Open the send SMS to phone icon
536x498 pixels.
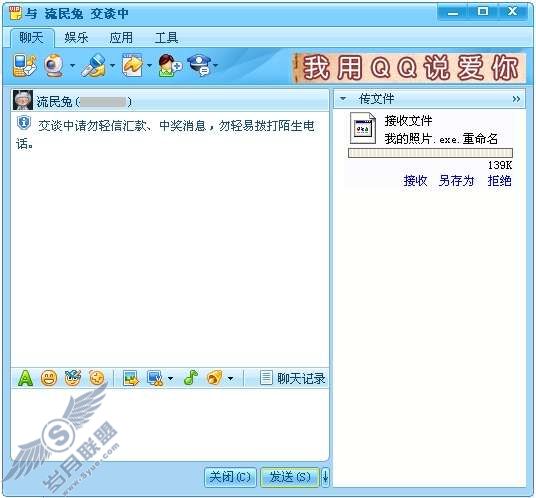25,65
